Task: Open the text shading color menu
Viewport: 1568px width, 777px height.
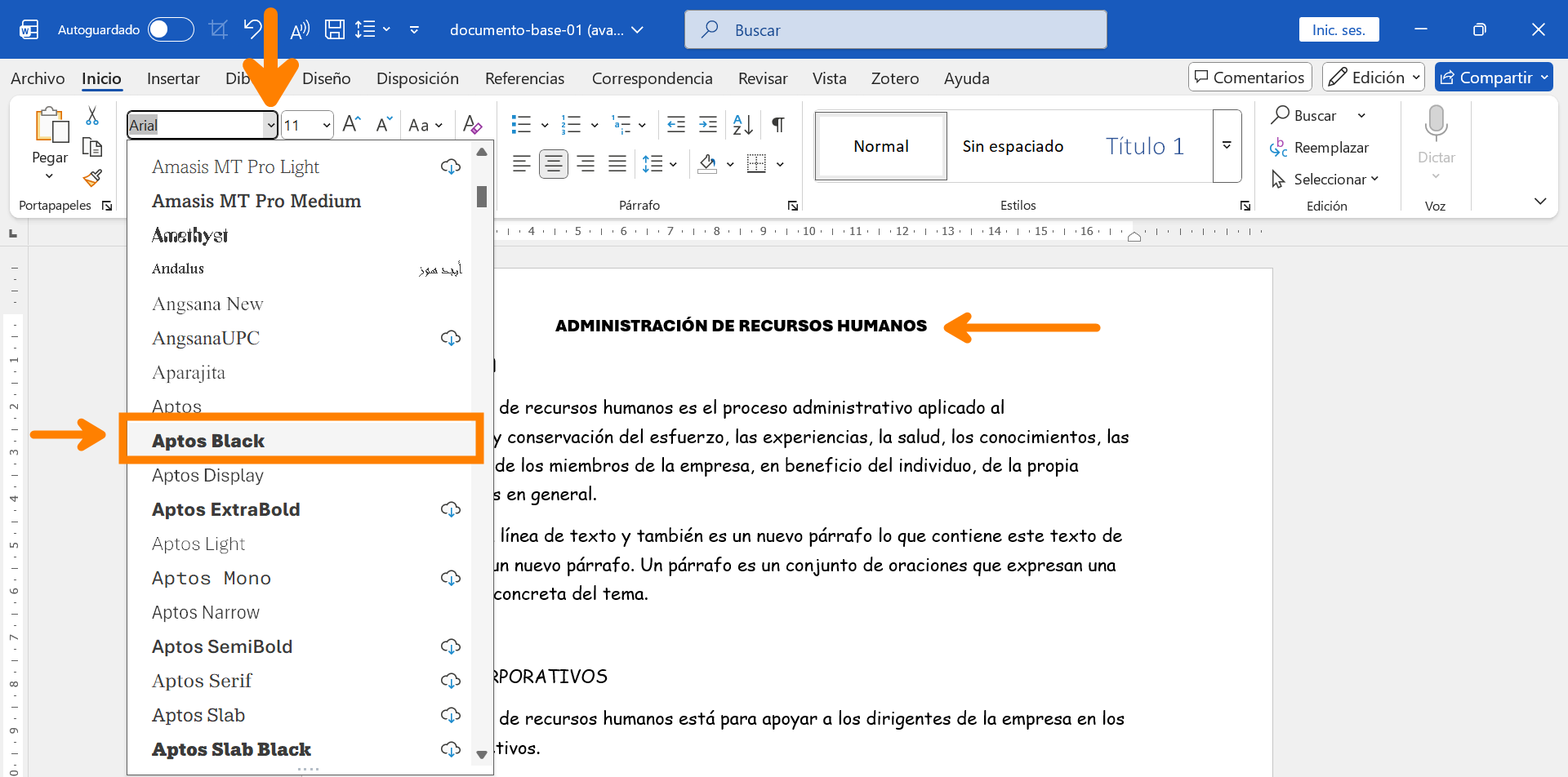Action: point(730,163)
